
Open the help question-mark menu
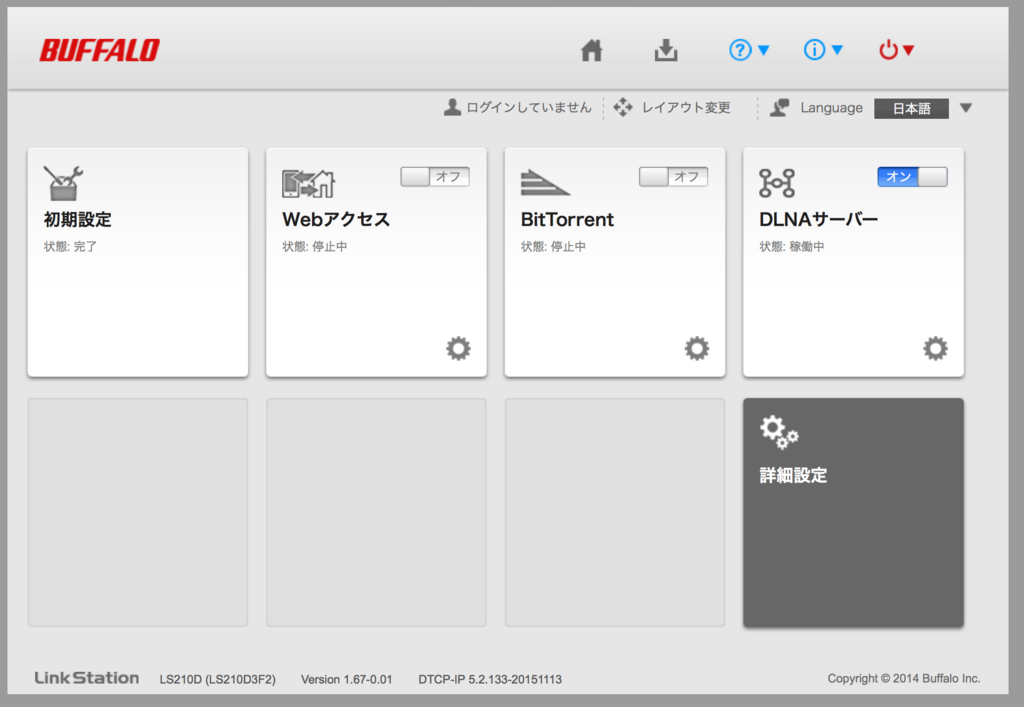[749, 50]
